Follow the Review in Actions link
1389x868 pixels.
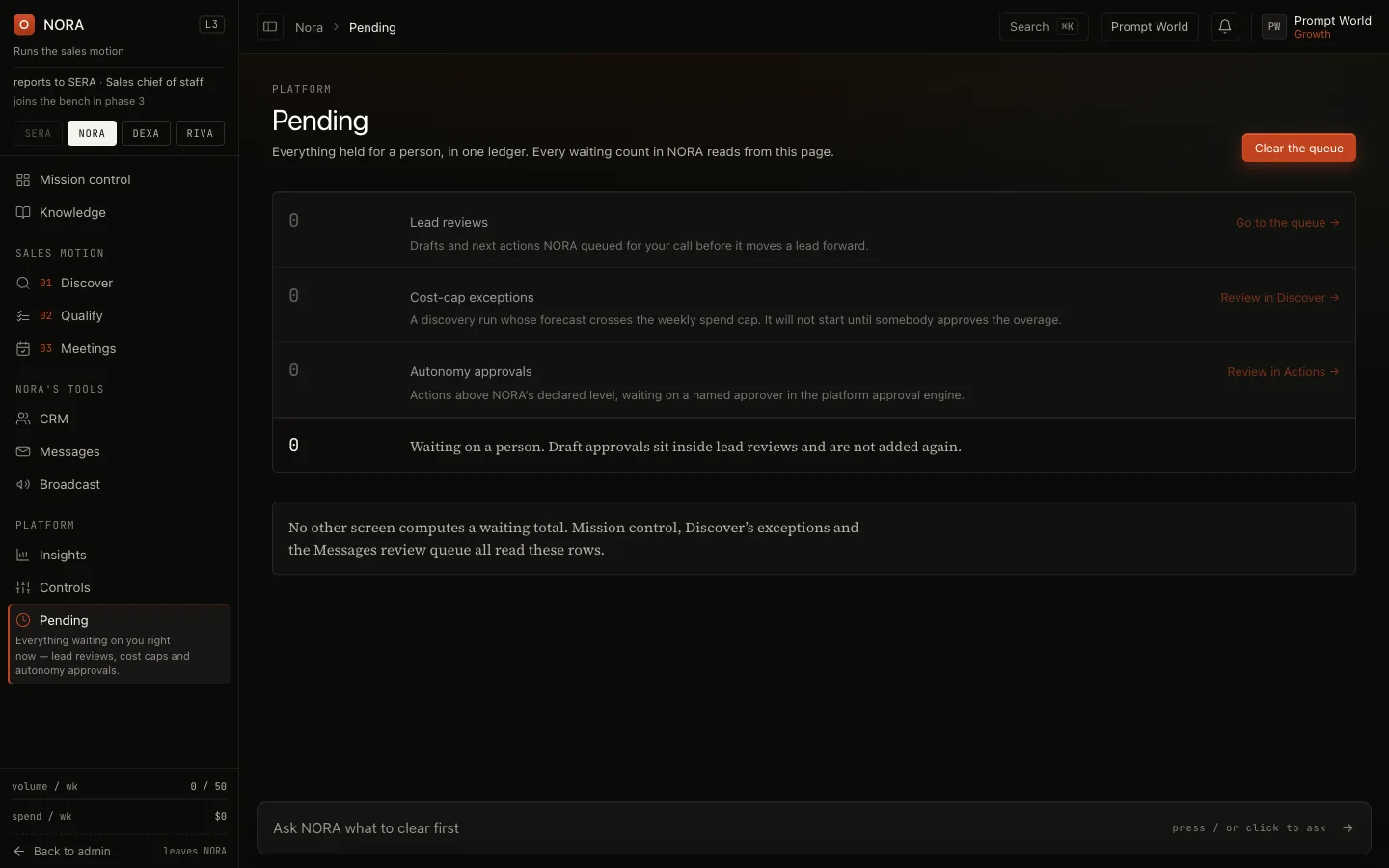(1283, 372)
